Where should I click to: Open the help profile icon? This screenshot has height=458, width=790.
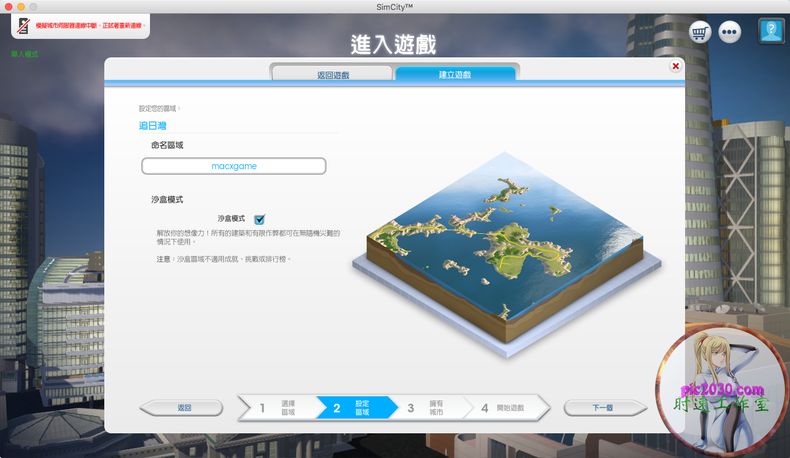point(771,31)
